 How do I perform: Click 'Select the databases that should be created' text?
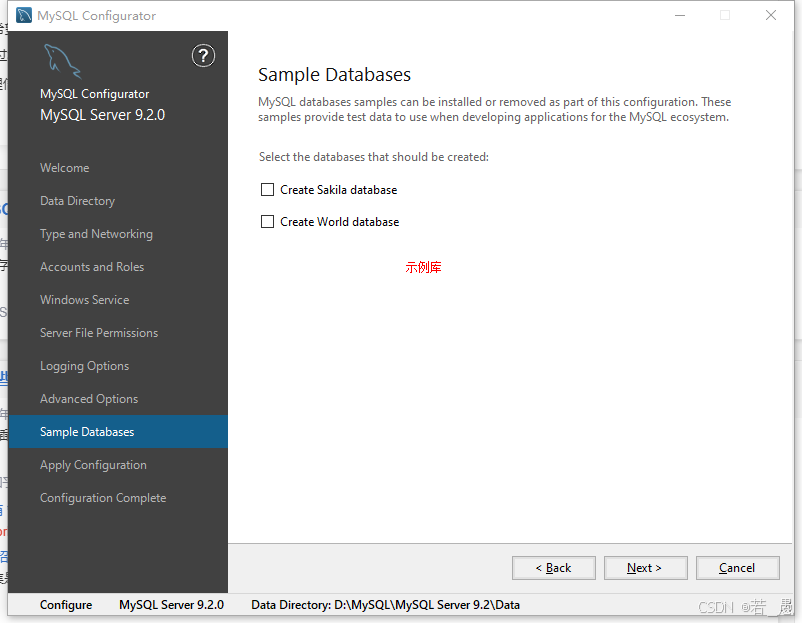coord(373,157)
